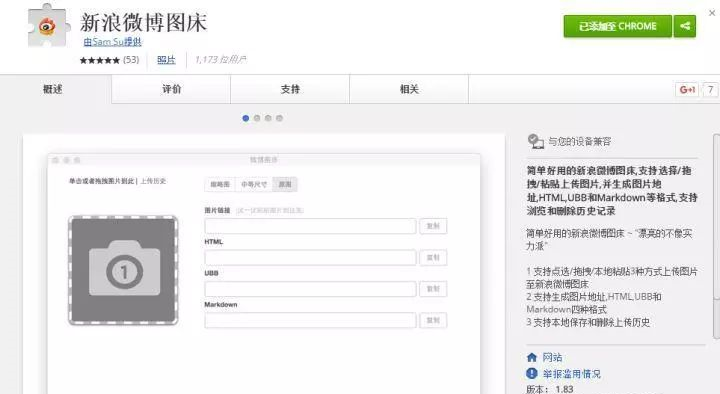Select the third carousel dot
The height and width of the screenshot is (394, 720).
coord(268,118)
